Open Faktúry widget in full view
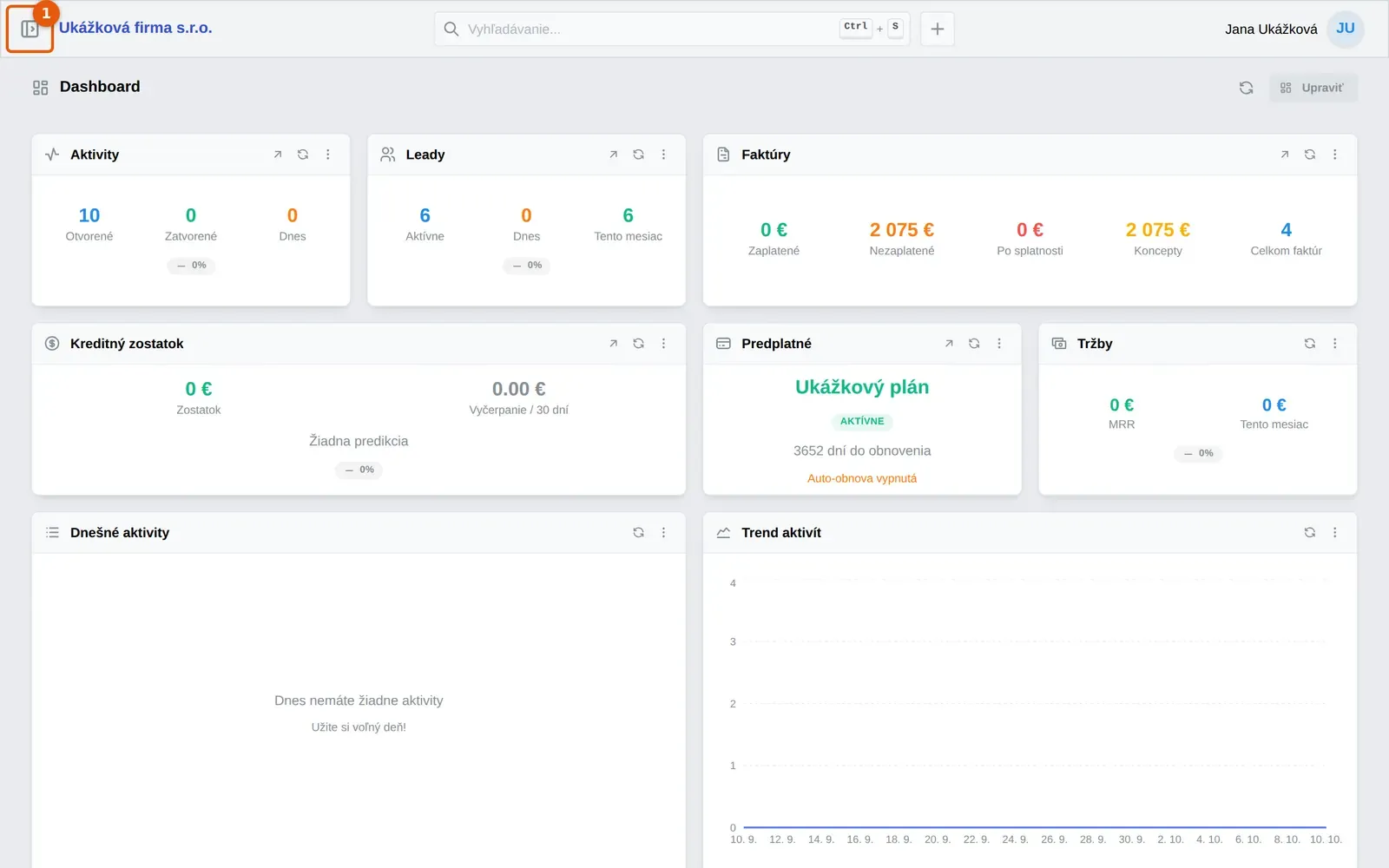This screenshot has height=868, width=1389. click(x=1285, y=155)
